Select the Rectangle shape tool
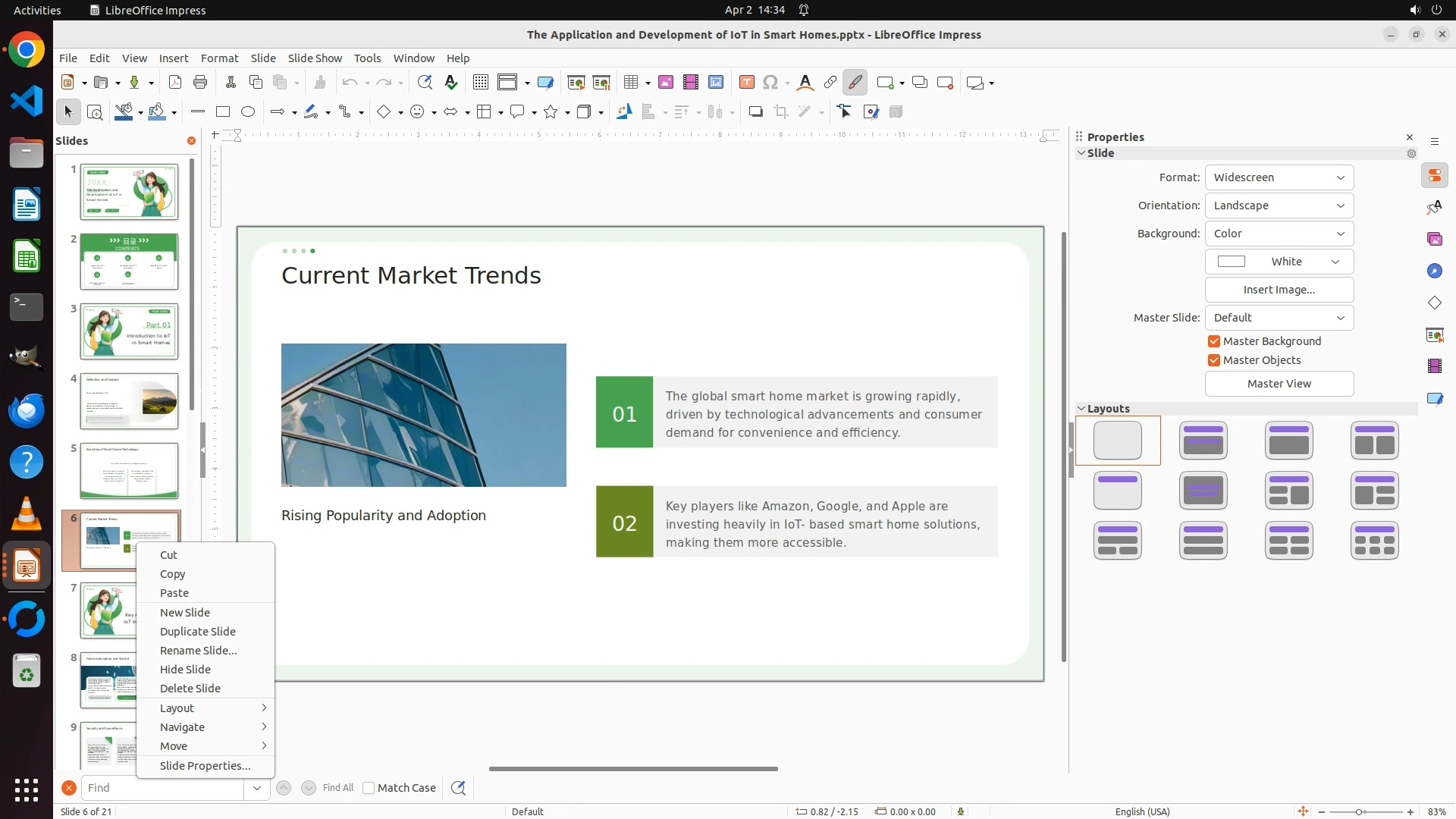 click(223, 112)
